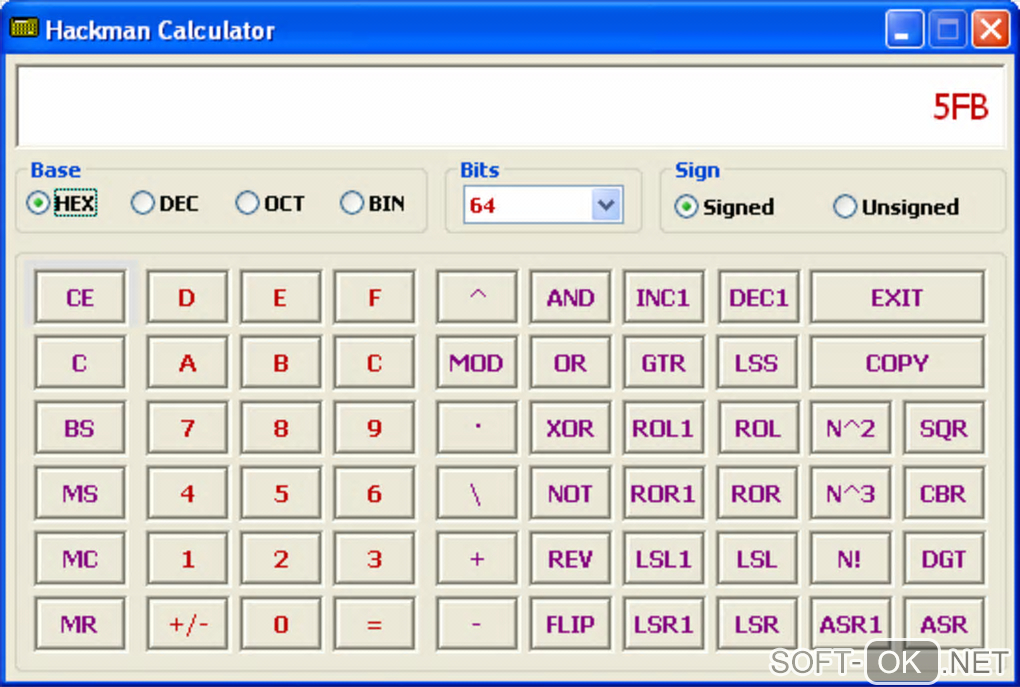The width and height of the screenshot is (1020, 687).
Task: Clear all with the purple C button
Action: point(80,362)
